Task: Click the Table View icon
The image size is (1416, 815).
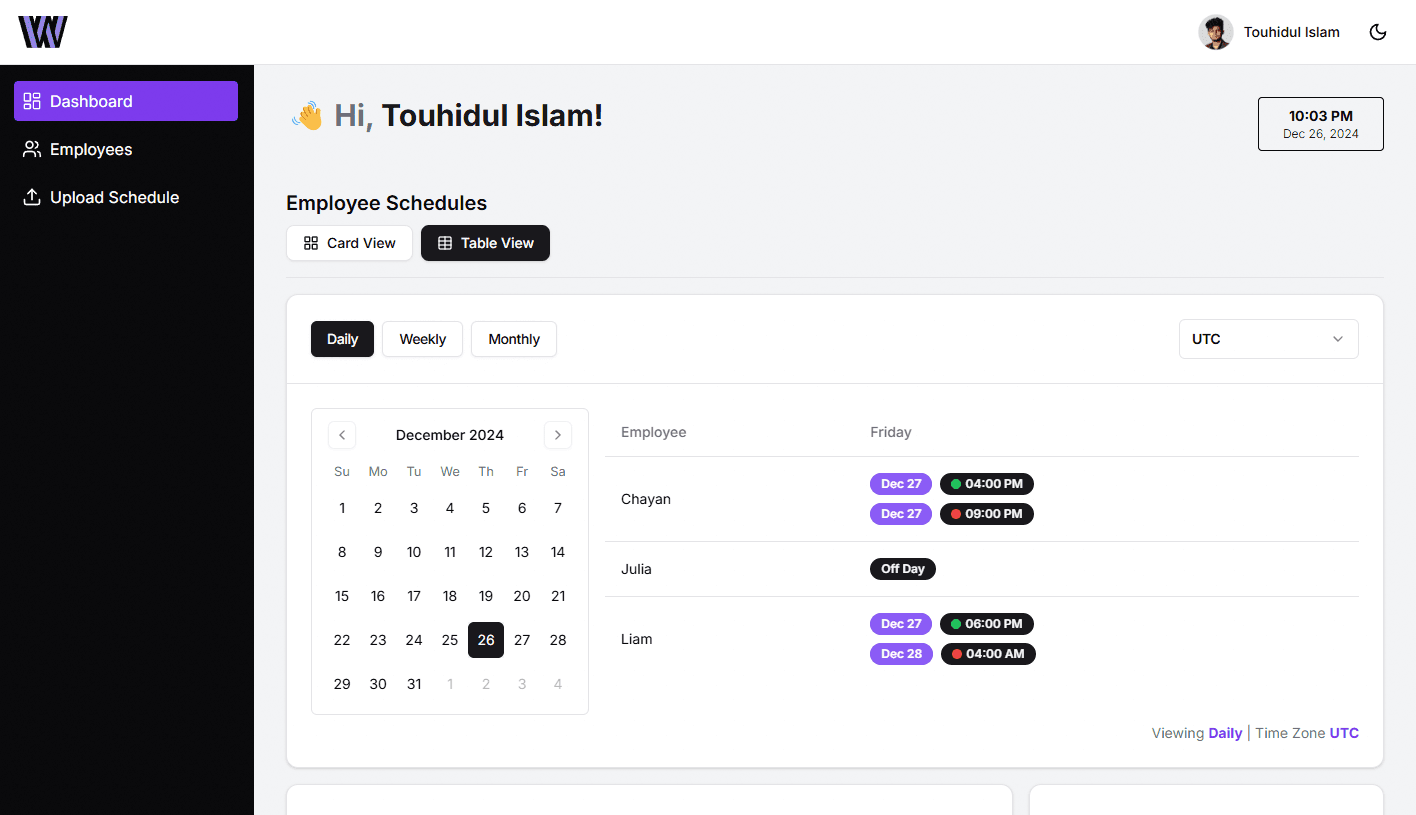Action: point(445,243)
